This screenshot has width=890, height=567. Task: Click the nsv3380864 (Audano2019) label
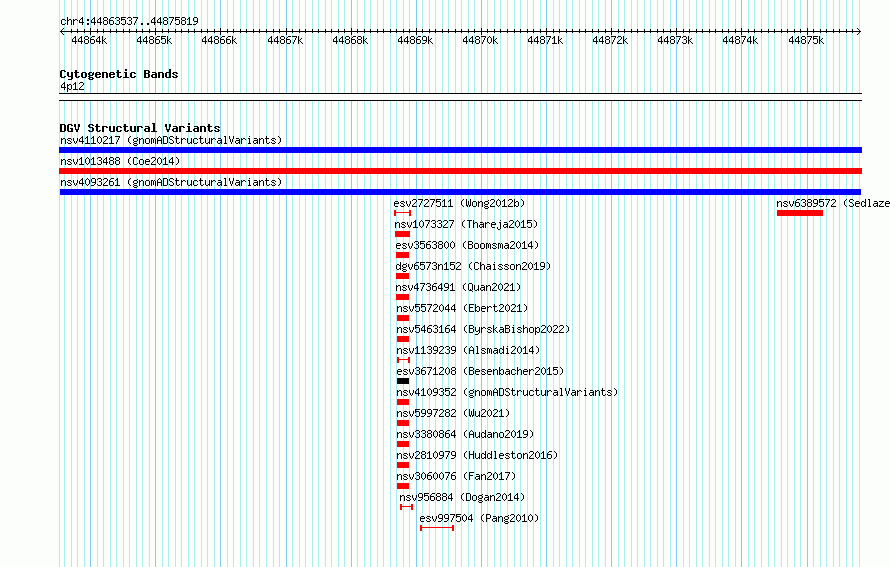[x=465, y=434]
